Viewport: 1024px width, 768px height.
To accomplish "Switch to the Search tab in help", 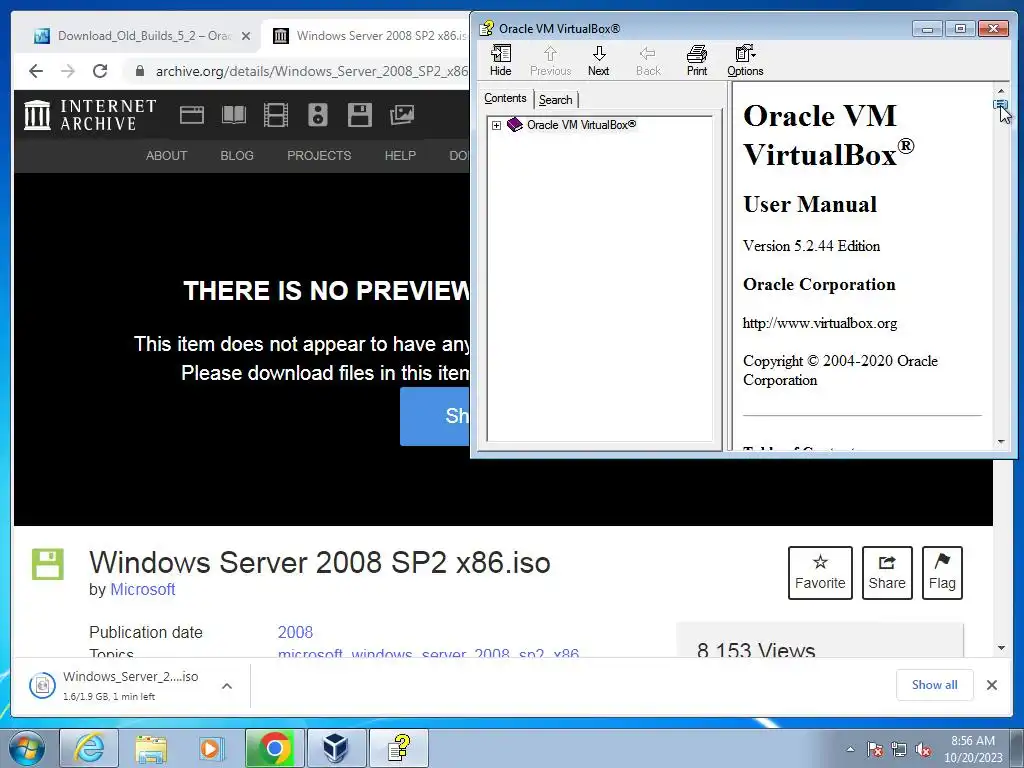I will (x=556, y=100).
